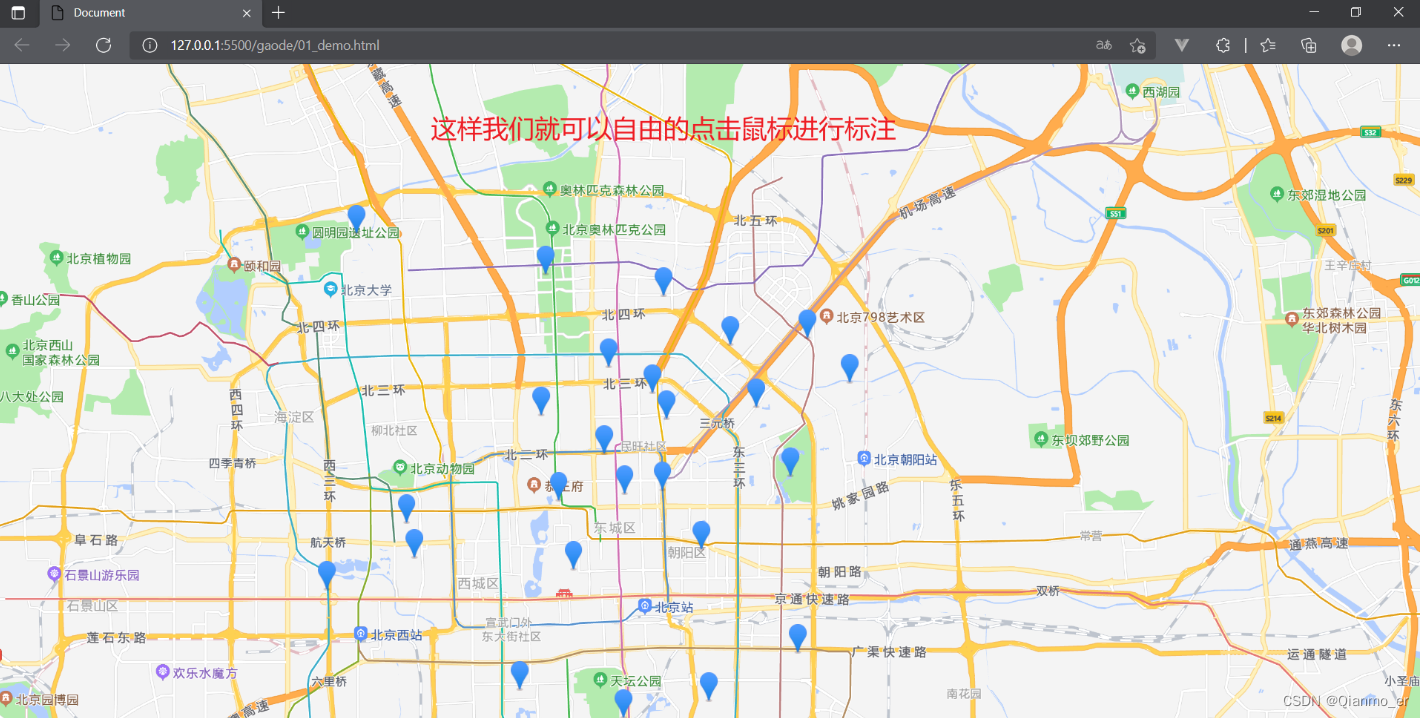
Task: Click the 海淀区 district label
Action: 294,416
